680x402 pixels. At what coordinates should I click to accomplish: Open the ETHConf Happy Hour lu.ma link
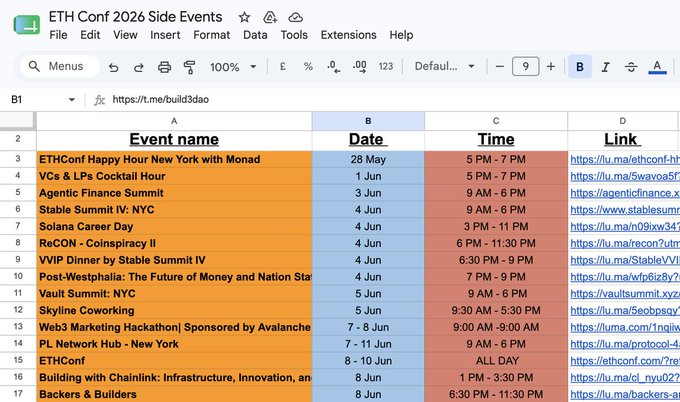coord(624,160)
